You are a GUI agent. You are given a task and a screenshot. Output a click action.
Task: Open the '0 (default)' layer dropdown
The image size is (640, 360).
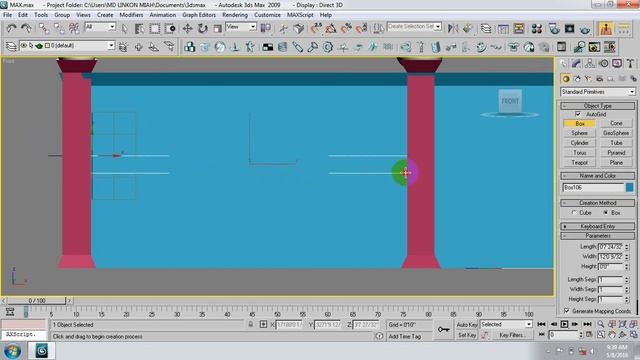[x=67, y=46]
